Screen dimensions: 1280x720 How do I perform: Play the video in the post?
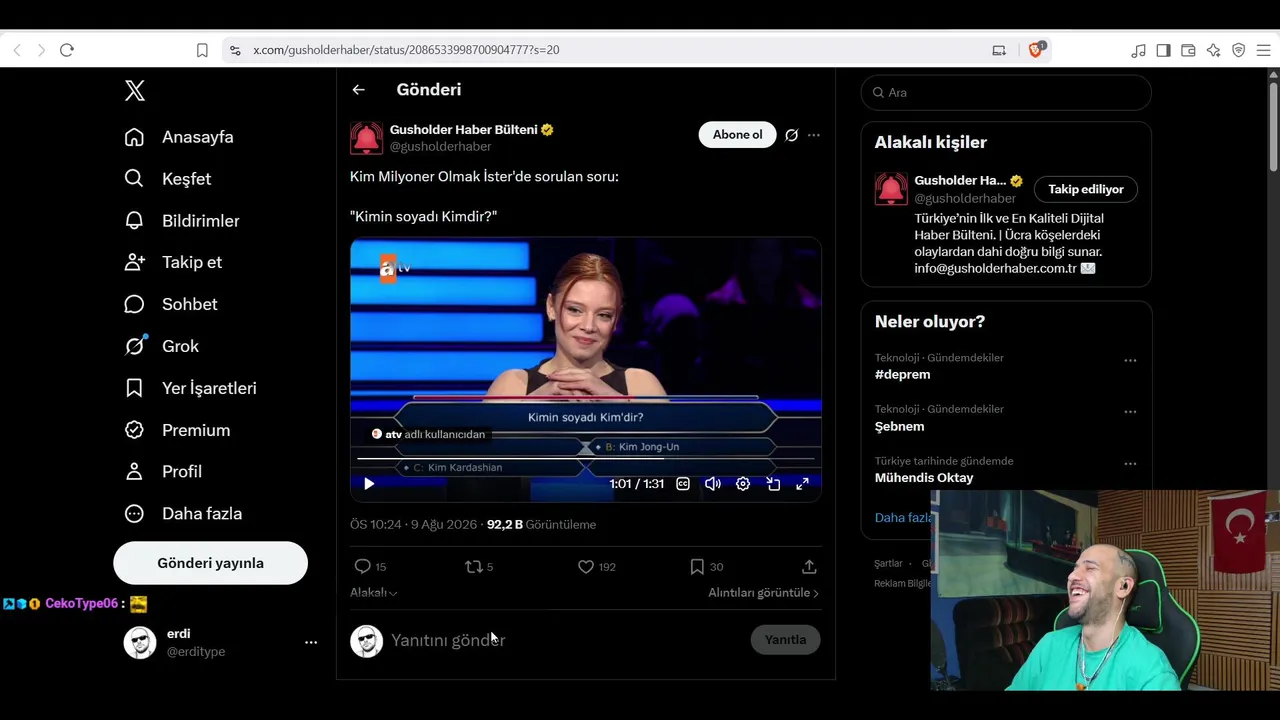(369, 484)
